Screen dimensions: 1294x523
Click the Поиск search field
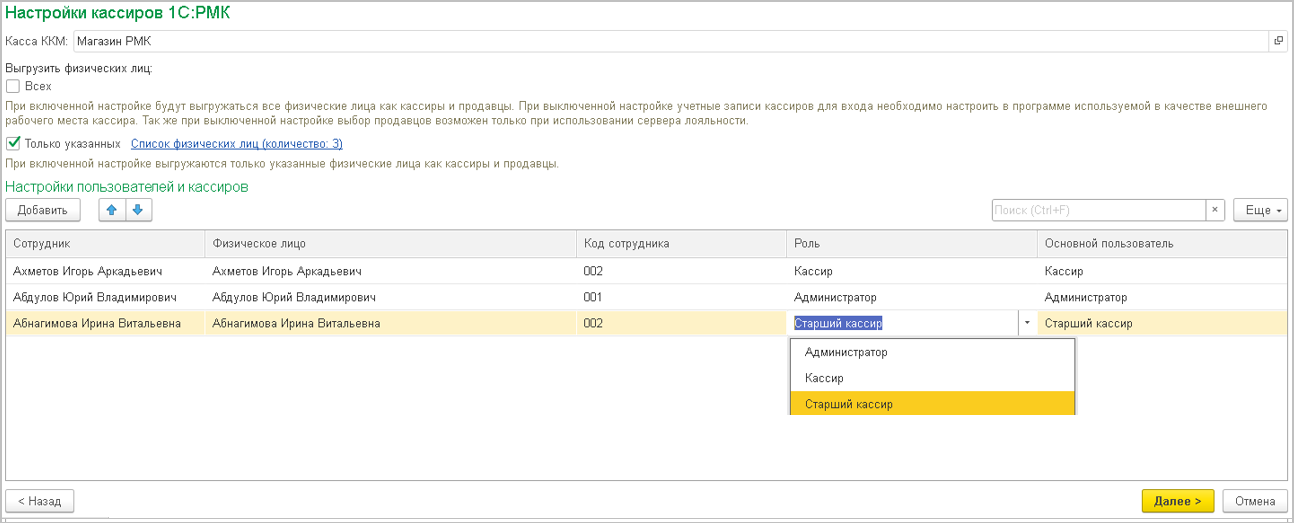[x=1097, y=210]
